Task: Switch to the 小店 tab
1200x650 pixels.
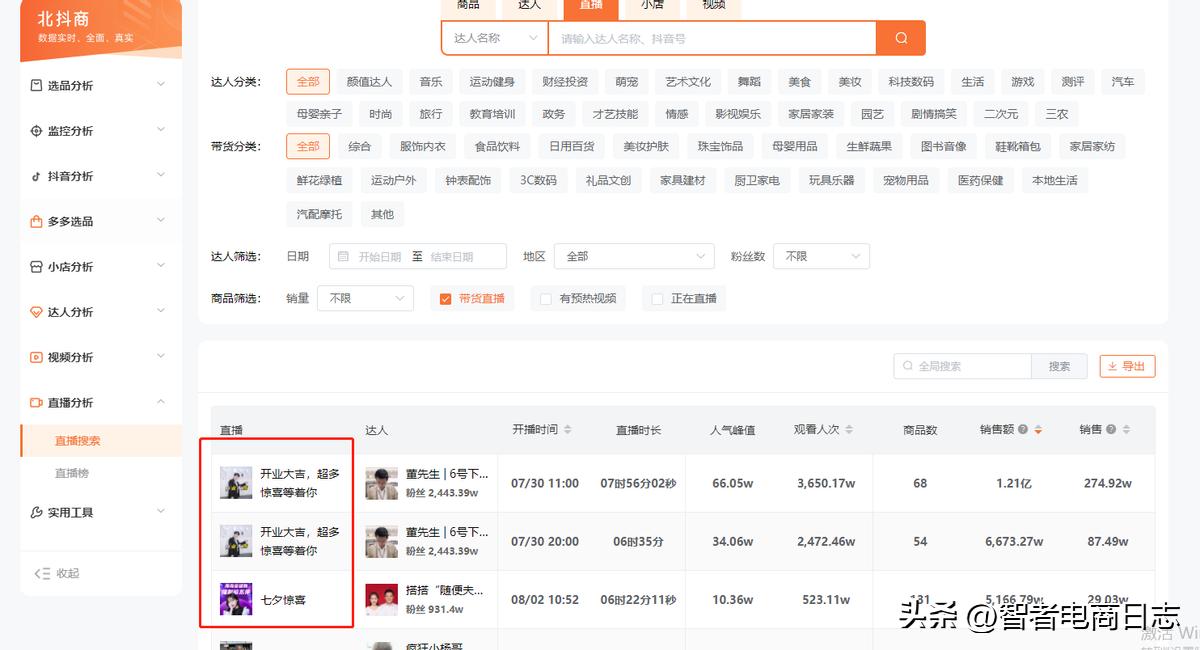Action: tap(651, 5)
